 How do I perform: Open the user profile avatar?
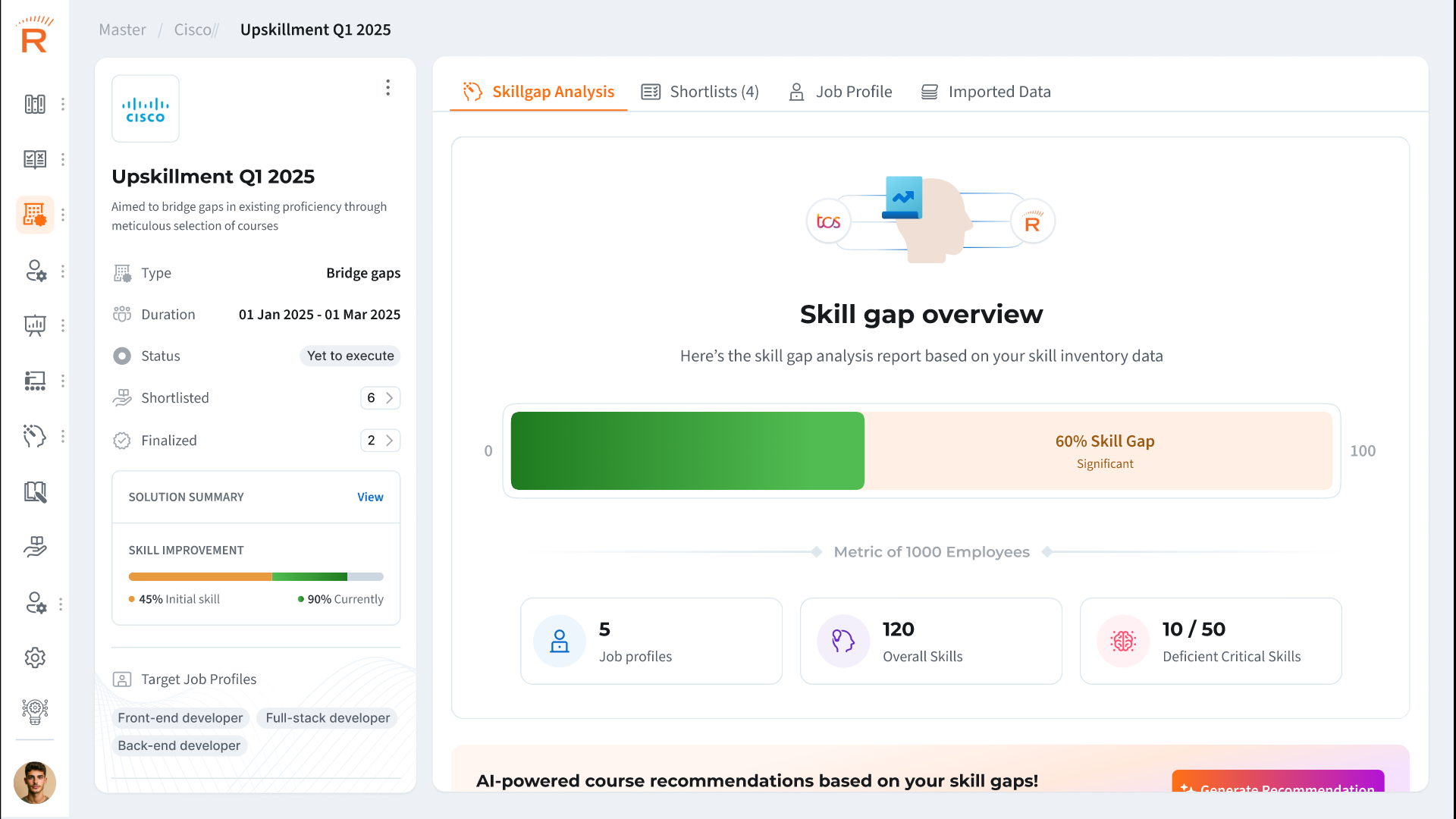(35, 783)
